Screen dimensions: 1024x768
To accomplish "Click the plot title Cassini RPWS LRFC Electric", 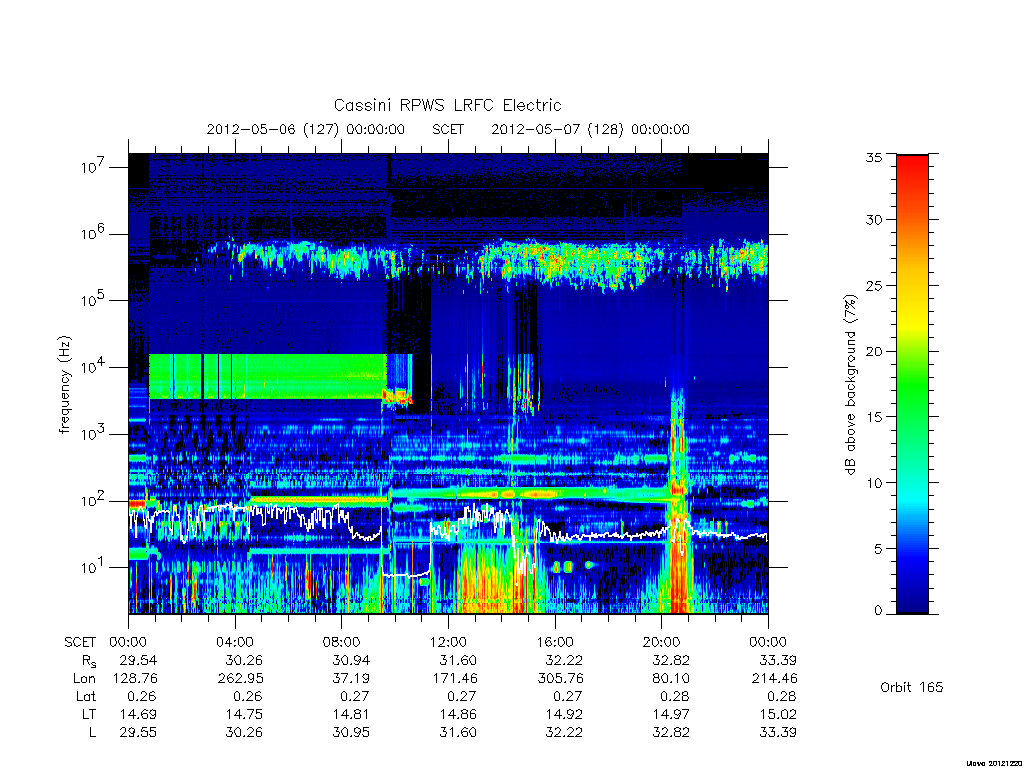I will [447, 105].
